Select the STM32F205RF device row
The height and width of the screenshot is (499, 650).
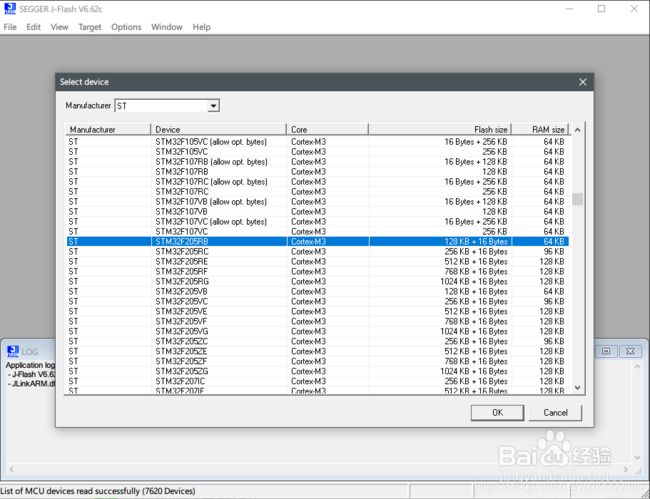pyautogui.click(x=318, y=271)
